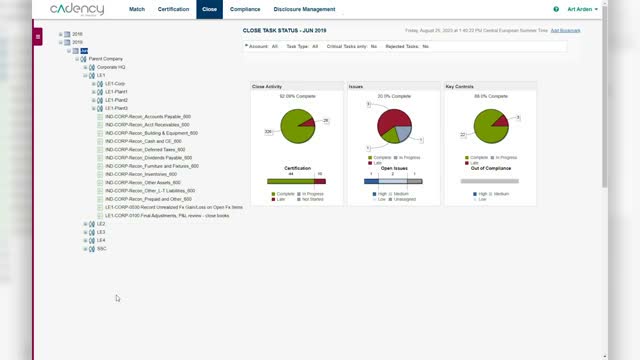Open IND-CORP-Recon_Other Assets_600 task
The image size is (640, 360).
pyautogui.click(x=143, y=182)
